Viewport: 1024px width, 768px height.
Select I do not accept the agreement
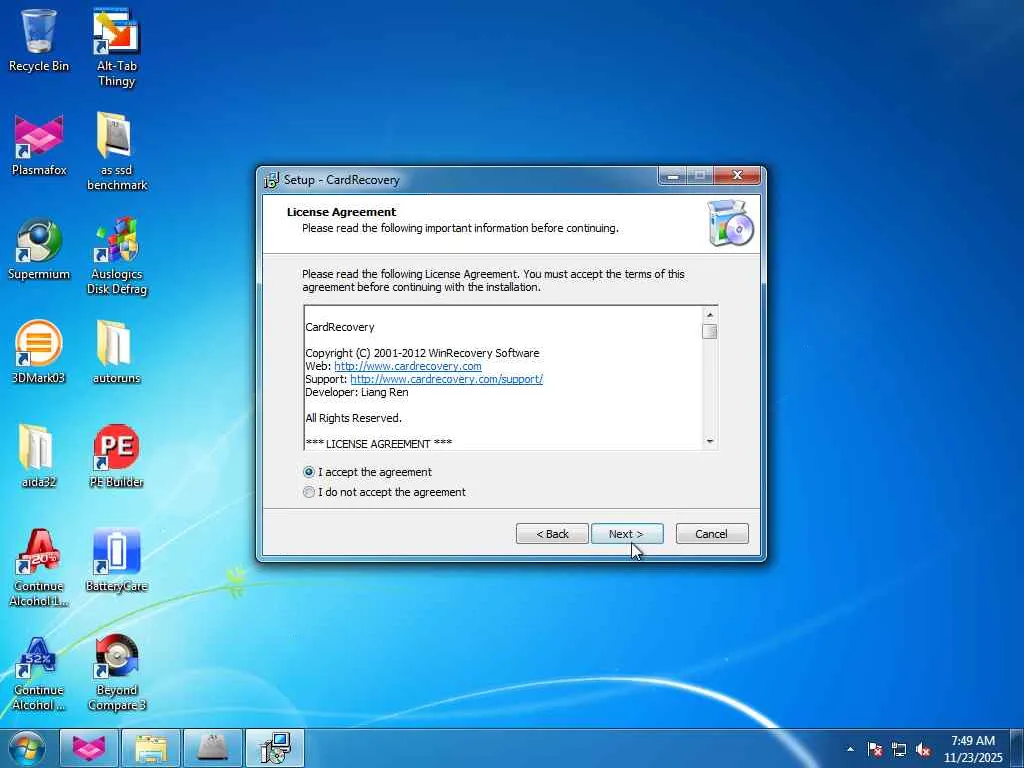tap(384, 492)
